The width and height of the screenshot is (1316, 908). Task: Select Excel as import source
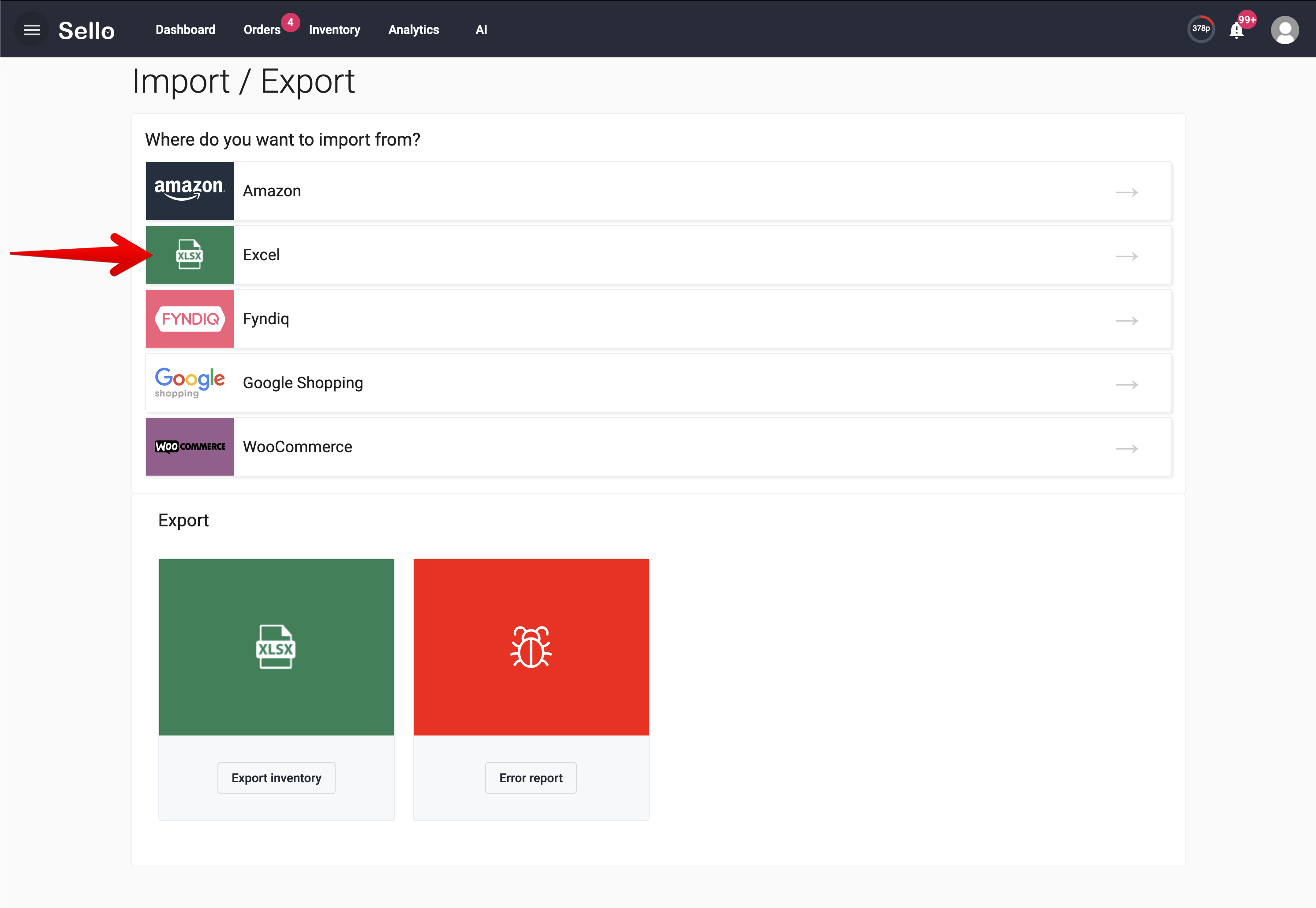coord(658,255)
